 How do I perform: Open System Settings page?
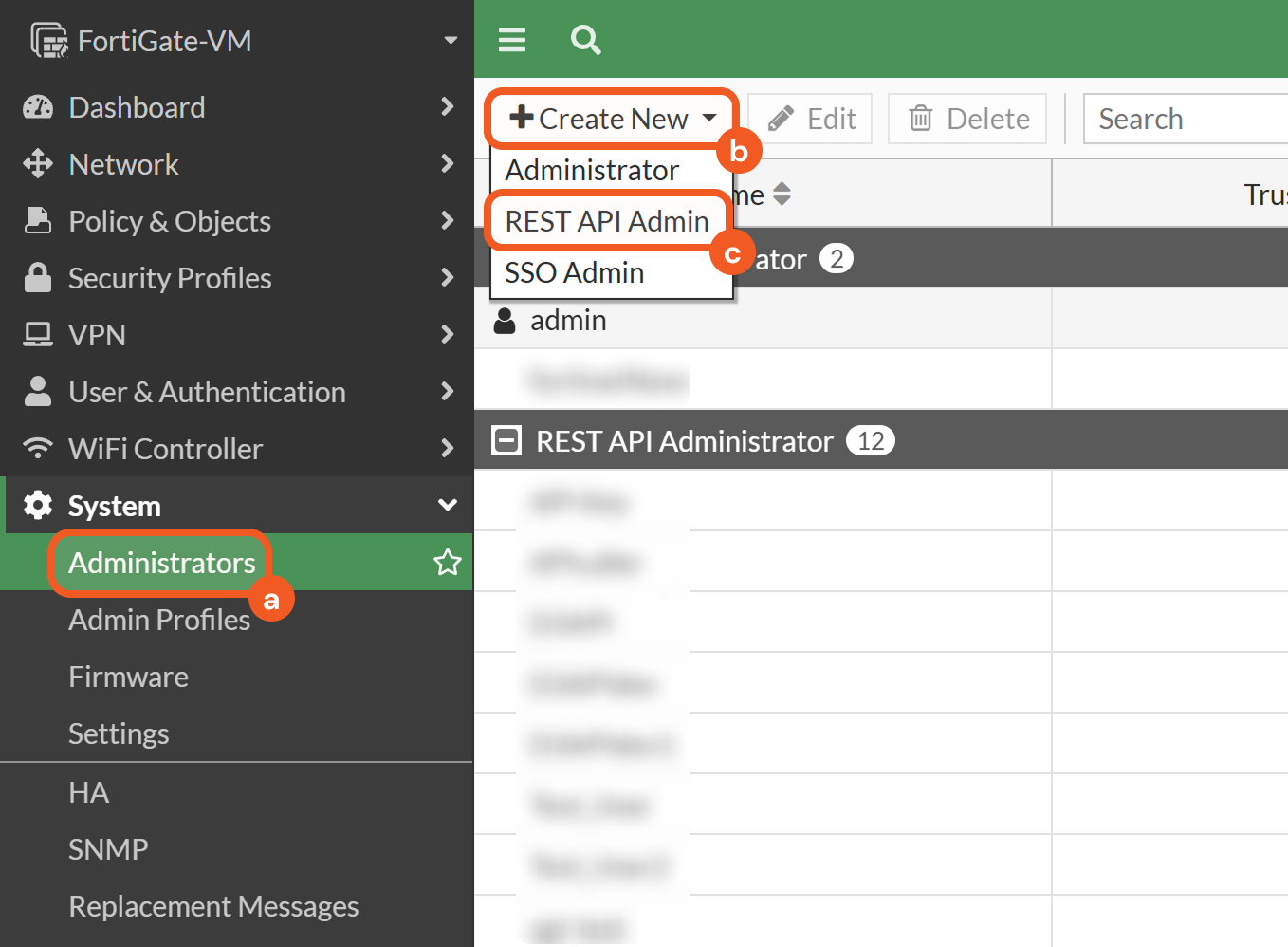pos(119,733)
